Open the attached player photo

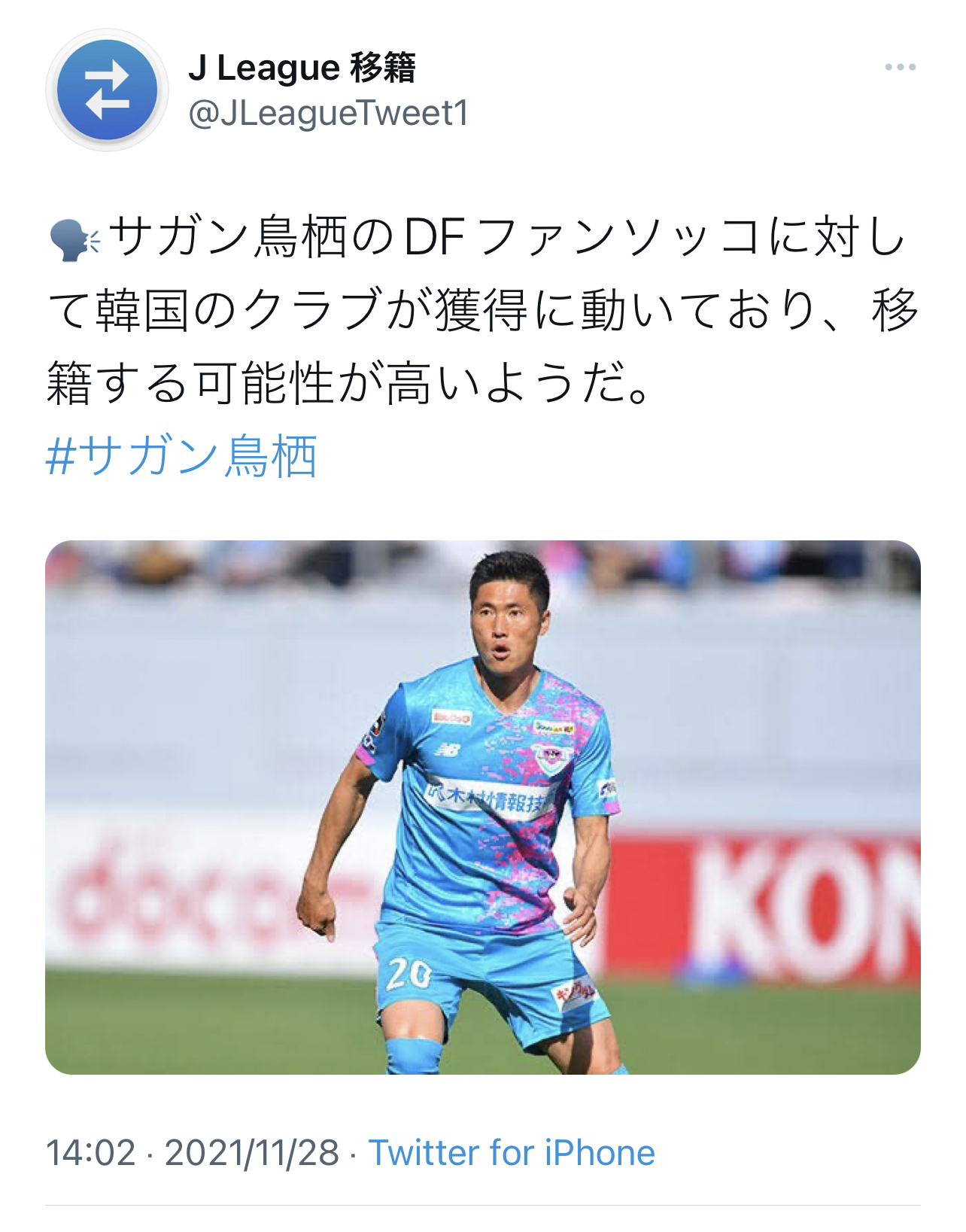click(x=483, y=807)
